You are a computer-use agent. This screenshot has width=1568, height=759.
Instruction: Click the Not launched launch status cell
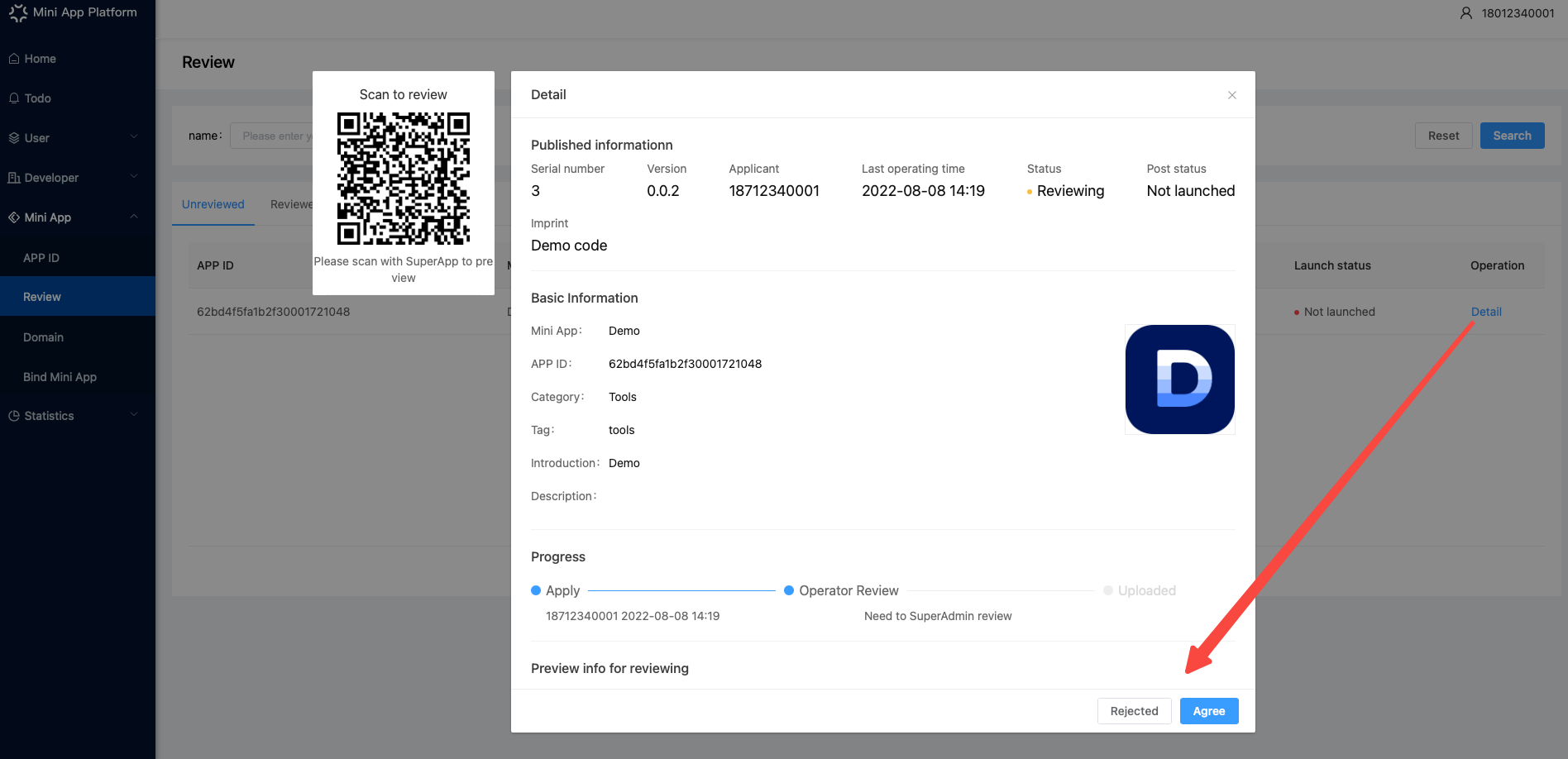click(x=1334, y=312)
